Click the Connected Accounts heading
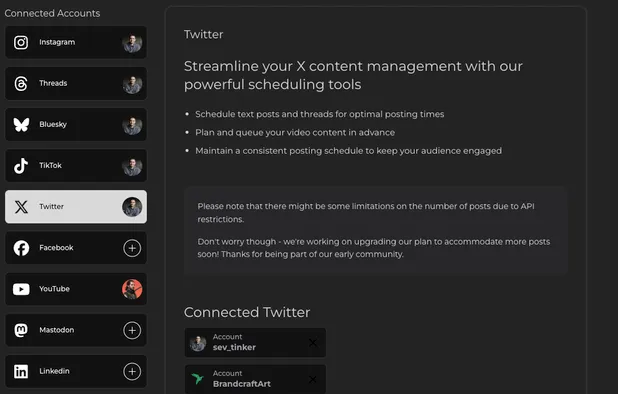Image resolution: width=618 pixels, height=394 pixels. pos(52,13)
